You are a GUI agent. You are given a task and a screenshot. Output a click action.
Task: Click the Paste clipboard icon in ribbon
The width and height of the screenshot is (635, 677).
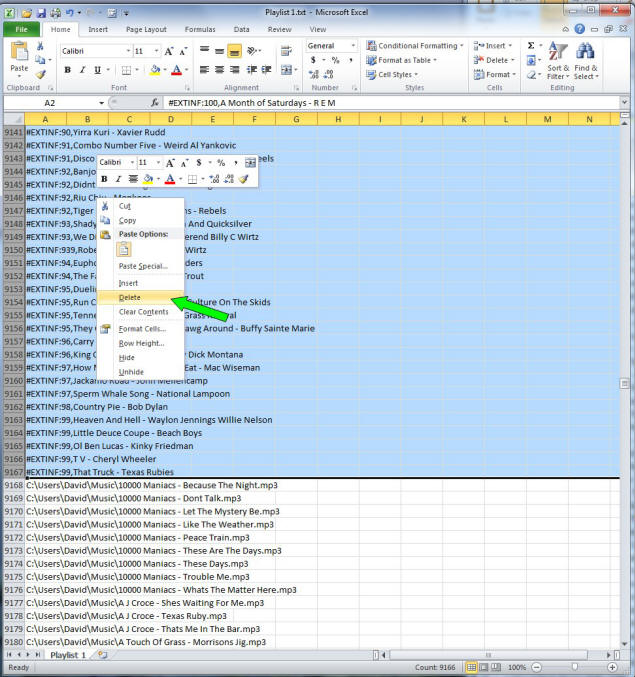tap(19, 51)
